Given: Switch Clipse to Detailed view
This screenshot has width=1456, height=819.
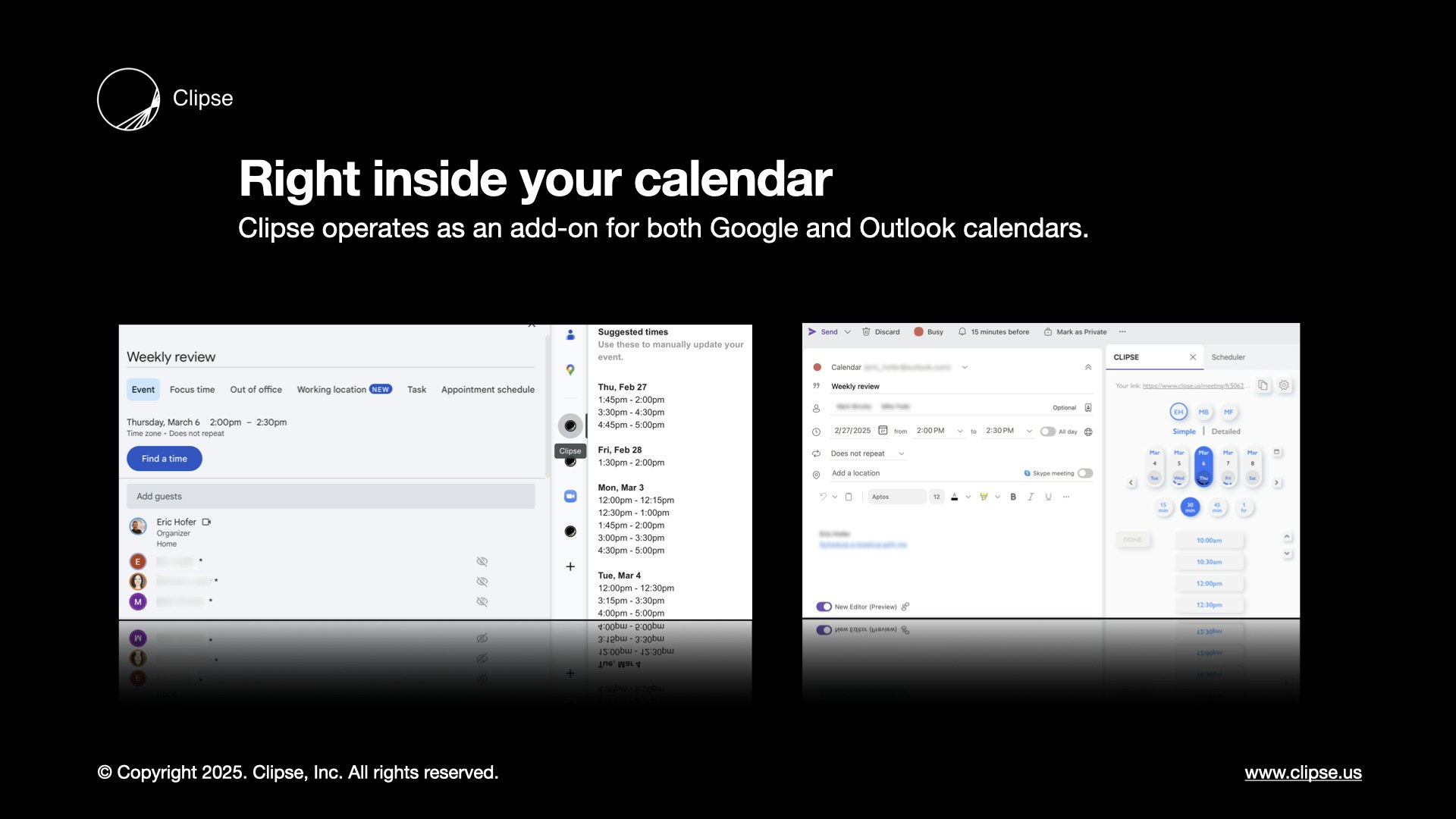Looking at the screenshot, I should 1225,431.
